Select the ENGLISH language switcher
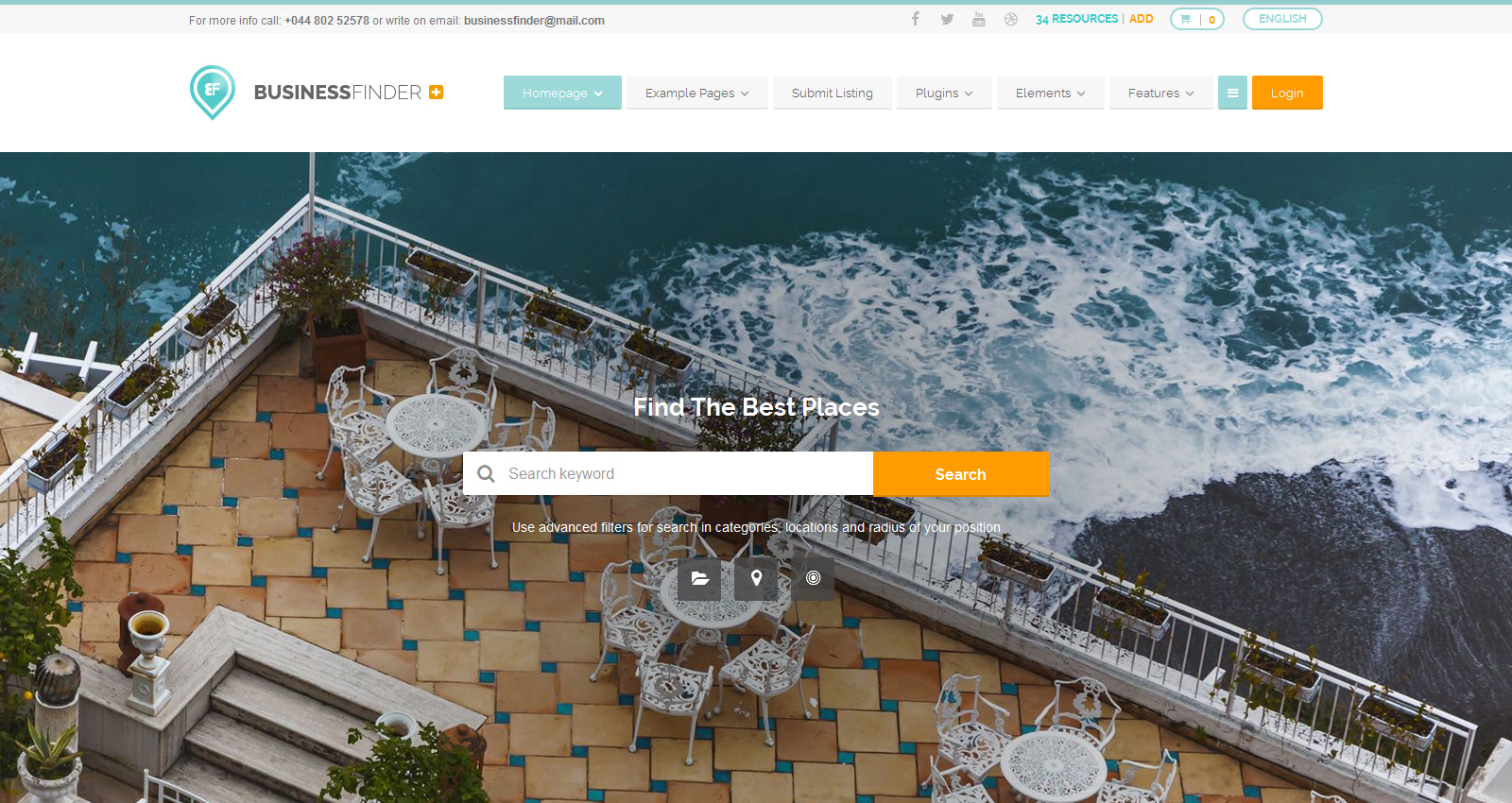The image size is (1512, 803). coord(1282,19)
